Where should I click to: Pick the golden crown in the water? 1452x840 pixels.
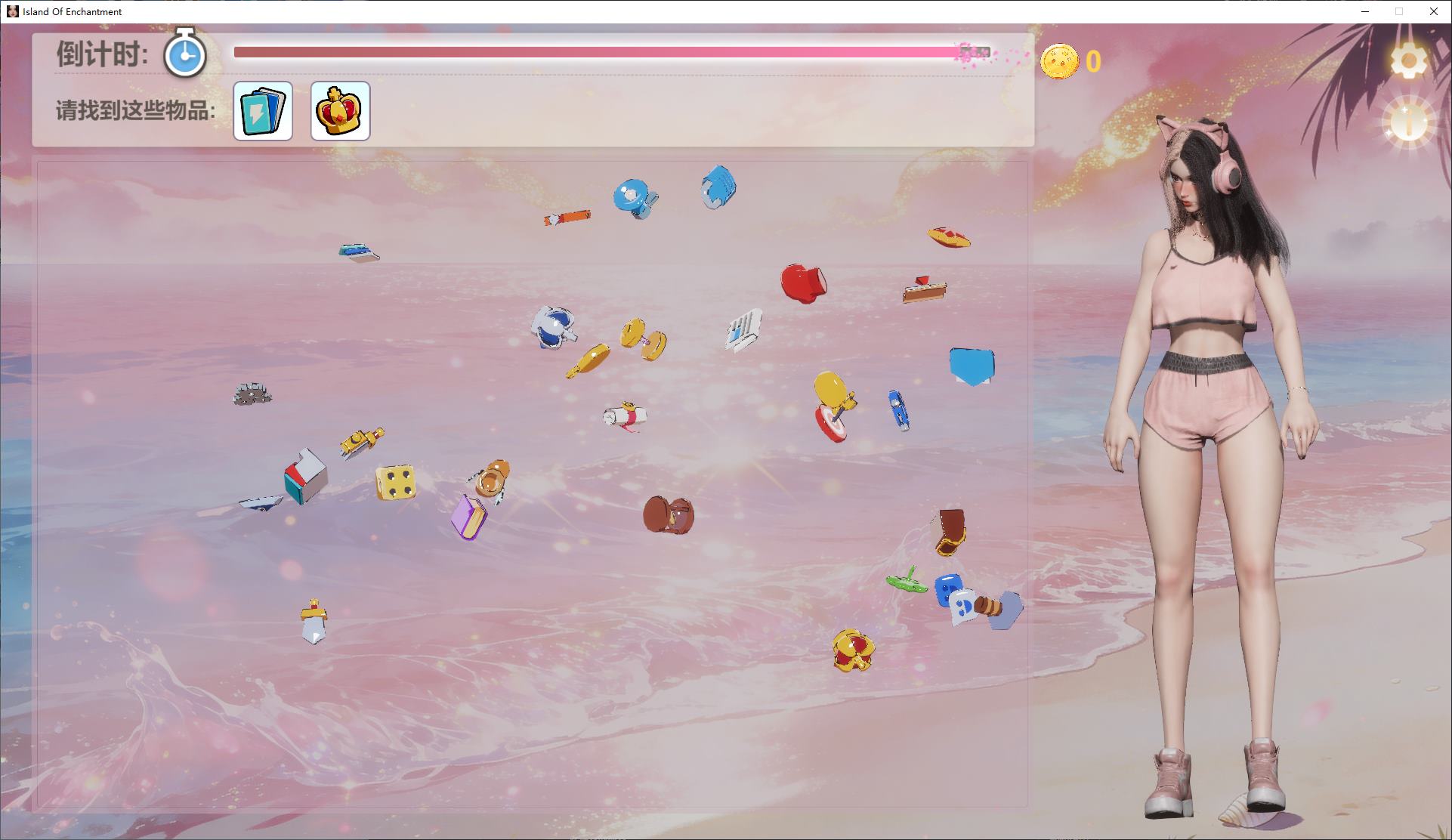[x=853, y=650]
